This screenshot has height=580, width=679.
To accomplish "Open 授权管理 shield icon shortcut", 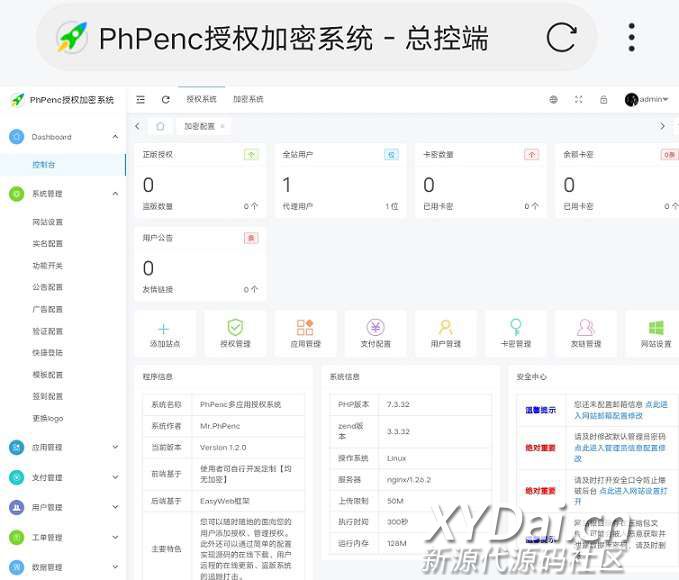I will point(235,328).
